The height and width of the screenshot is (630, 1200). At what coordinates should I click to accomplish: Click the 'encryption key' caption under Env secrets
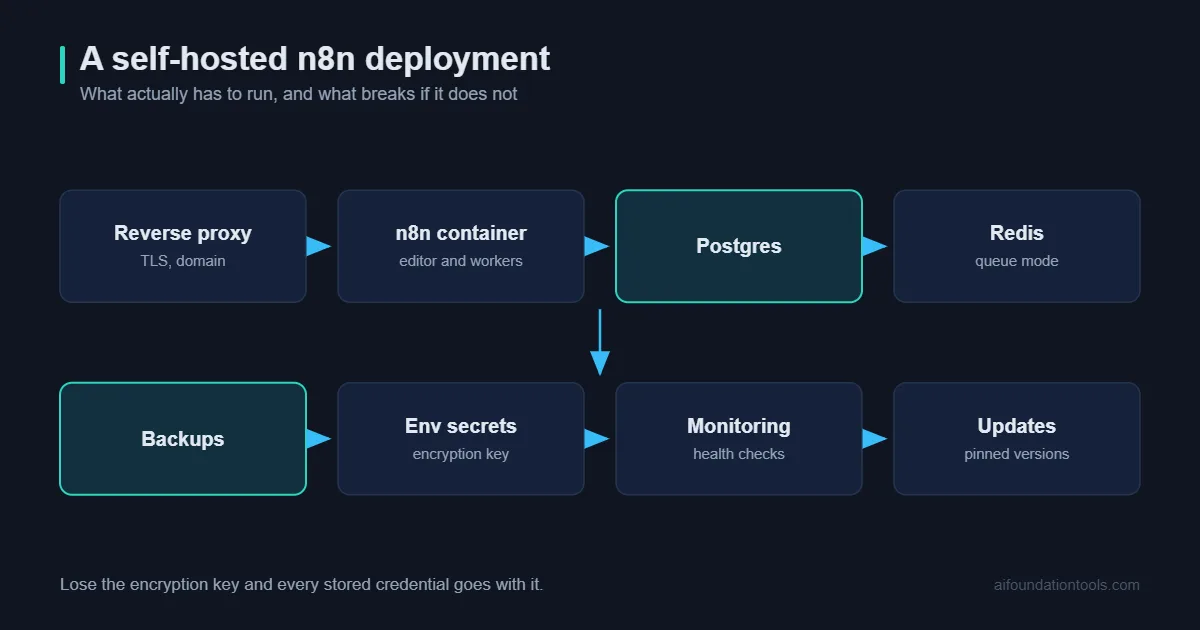click(x=461, y=454)
